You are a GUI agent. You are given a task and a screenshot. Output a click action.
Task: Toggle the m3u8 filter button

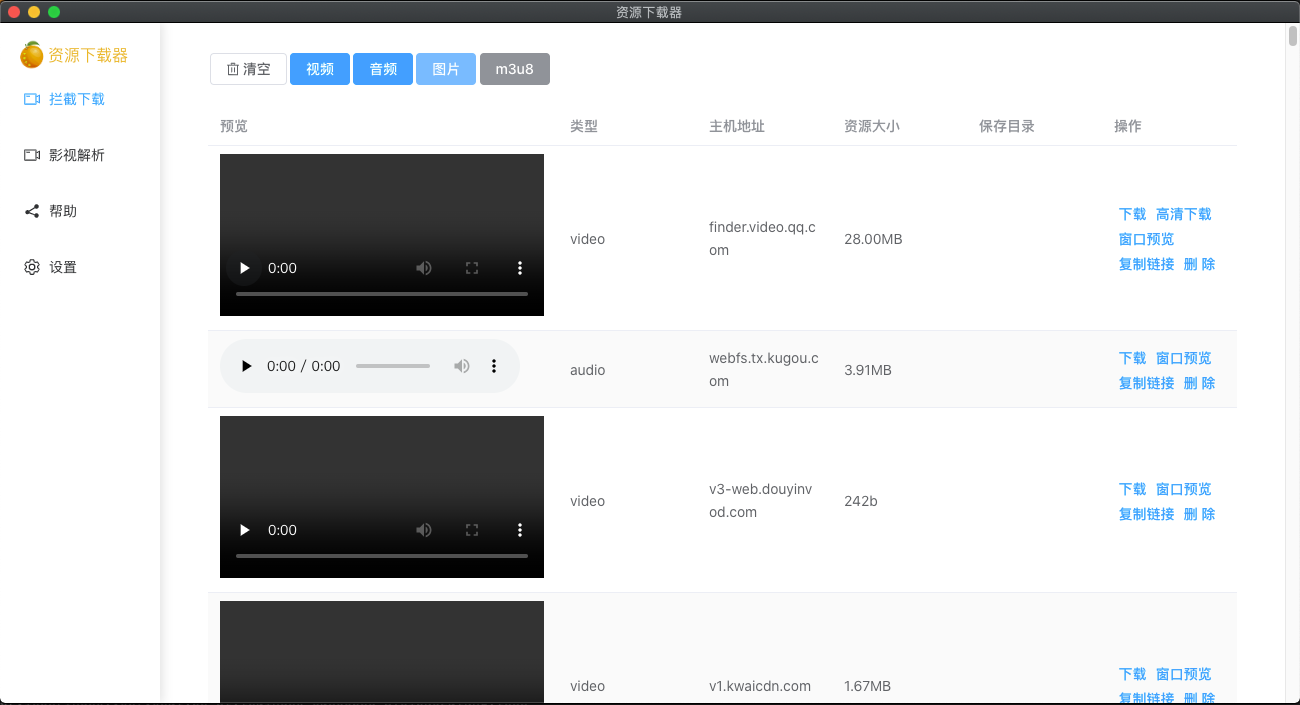[515, 69]
